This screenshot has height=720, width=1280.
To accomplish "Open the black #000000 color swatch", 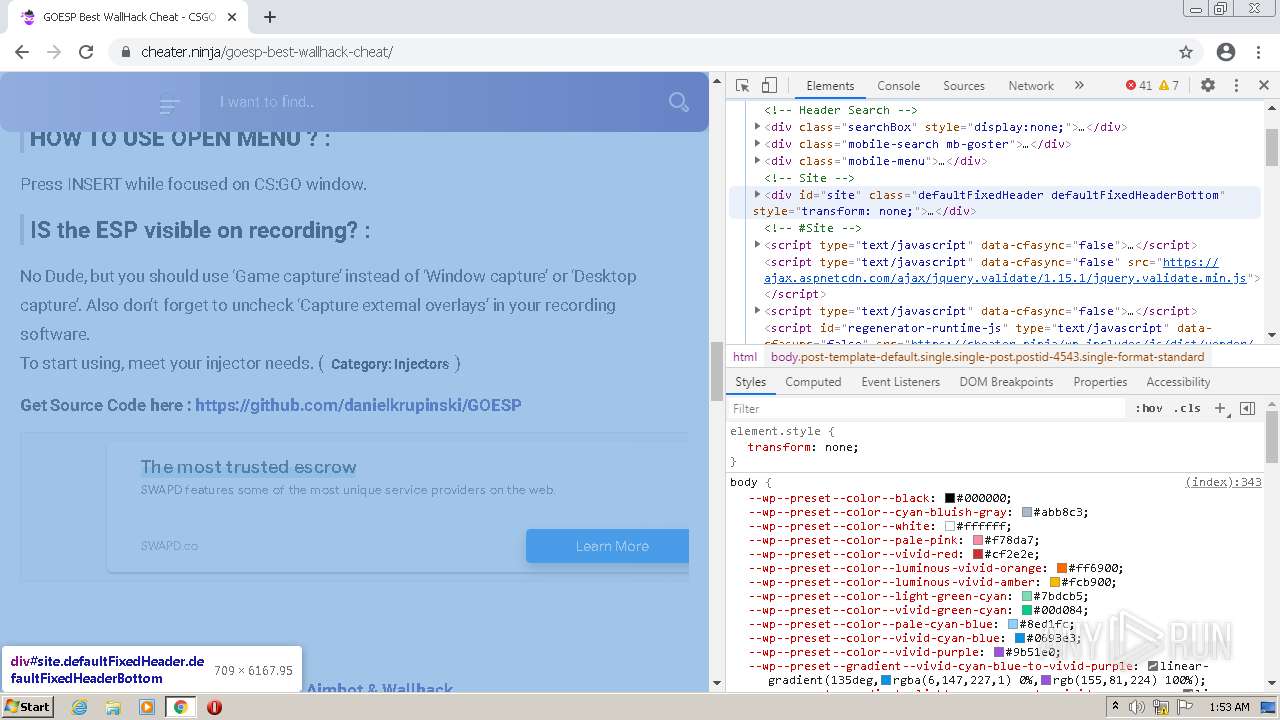I will pyautogui.click(x=950, y=498).
